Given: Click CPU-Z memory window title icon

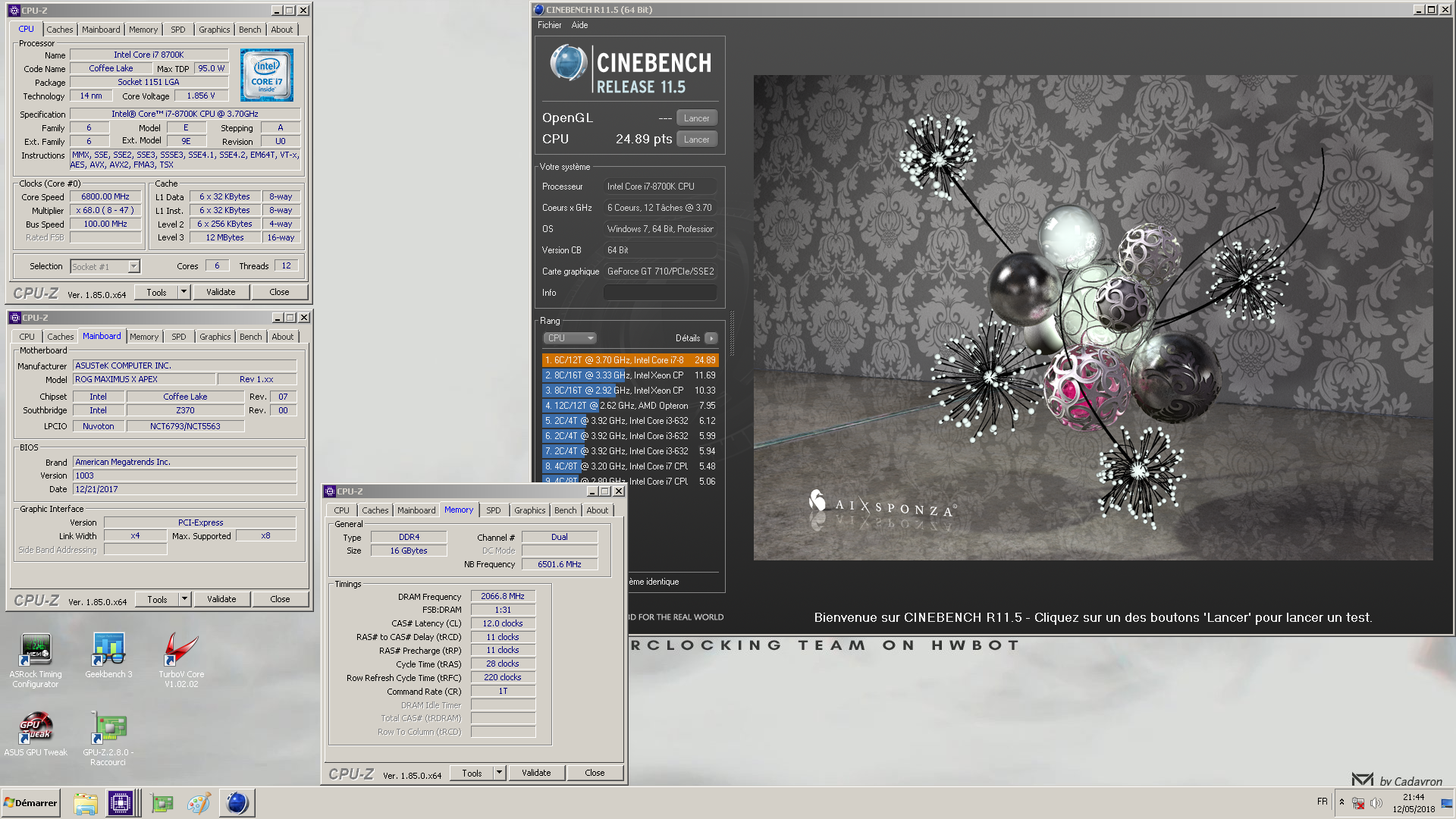Looking at the screenshot, I should tap(331, 491).
